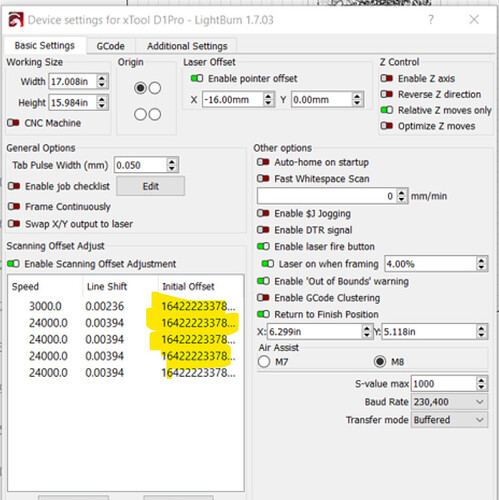The height and width of the screenshot is (500, 499).
Task: Select M7 air assist radio button
Action: (x=264, y=362)
